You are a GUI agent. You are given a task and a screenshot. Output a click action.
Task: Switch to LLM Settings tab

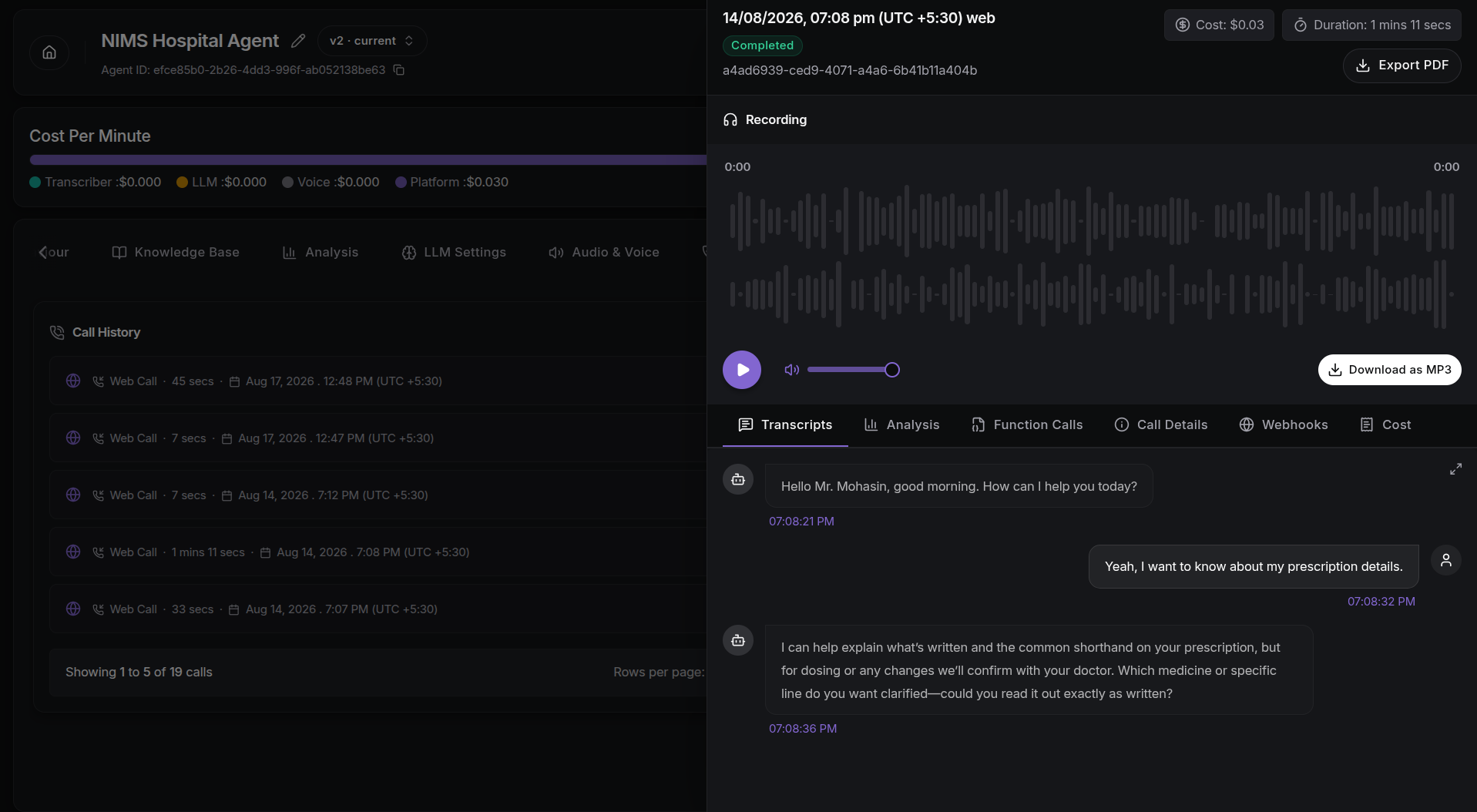(x=454, y=253)
